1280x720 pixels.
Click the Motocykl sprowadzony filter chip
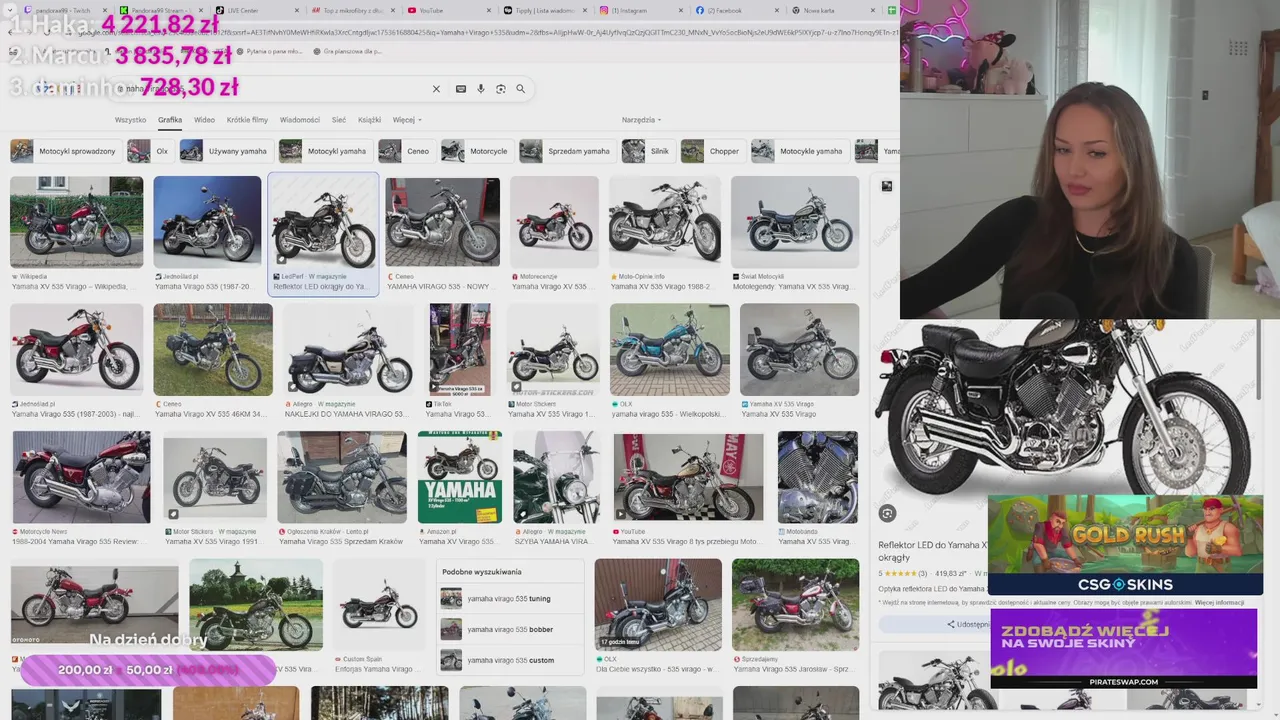pos(65,151)
